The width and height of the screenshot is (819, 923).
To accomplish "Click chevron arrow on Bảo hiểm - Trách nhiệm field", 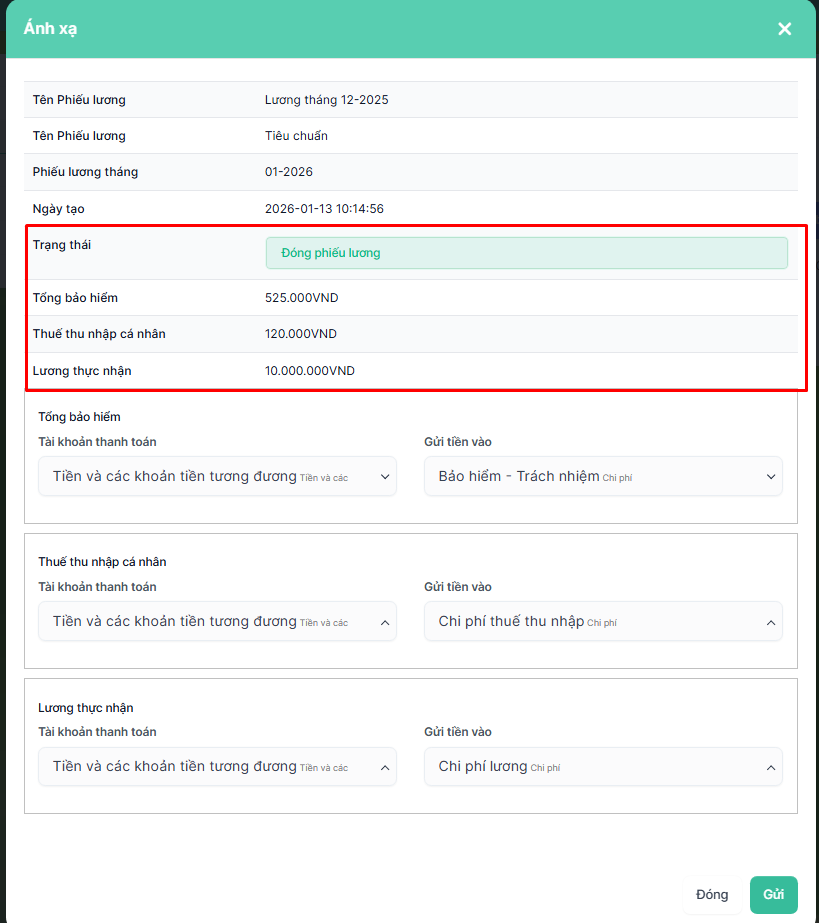I will pos(771,477).
